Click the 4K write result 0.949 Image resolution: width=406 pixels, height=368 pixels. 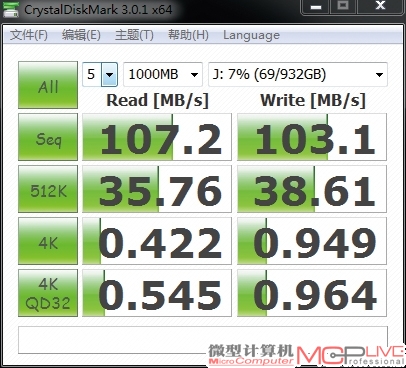(312, 241)
